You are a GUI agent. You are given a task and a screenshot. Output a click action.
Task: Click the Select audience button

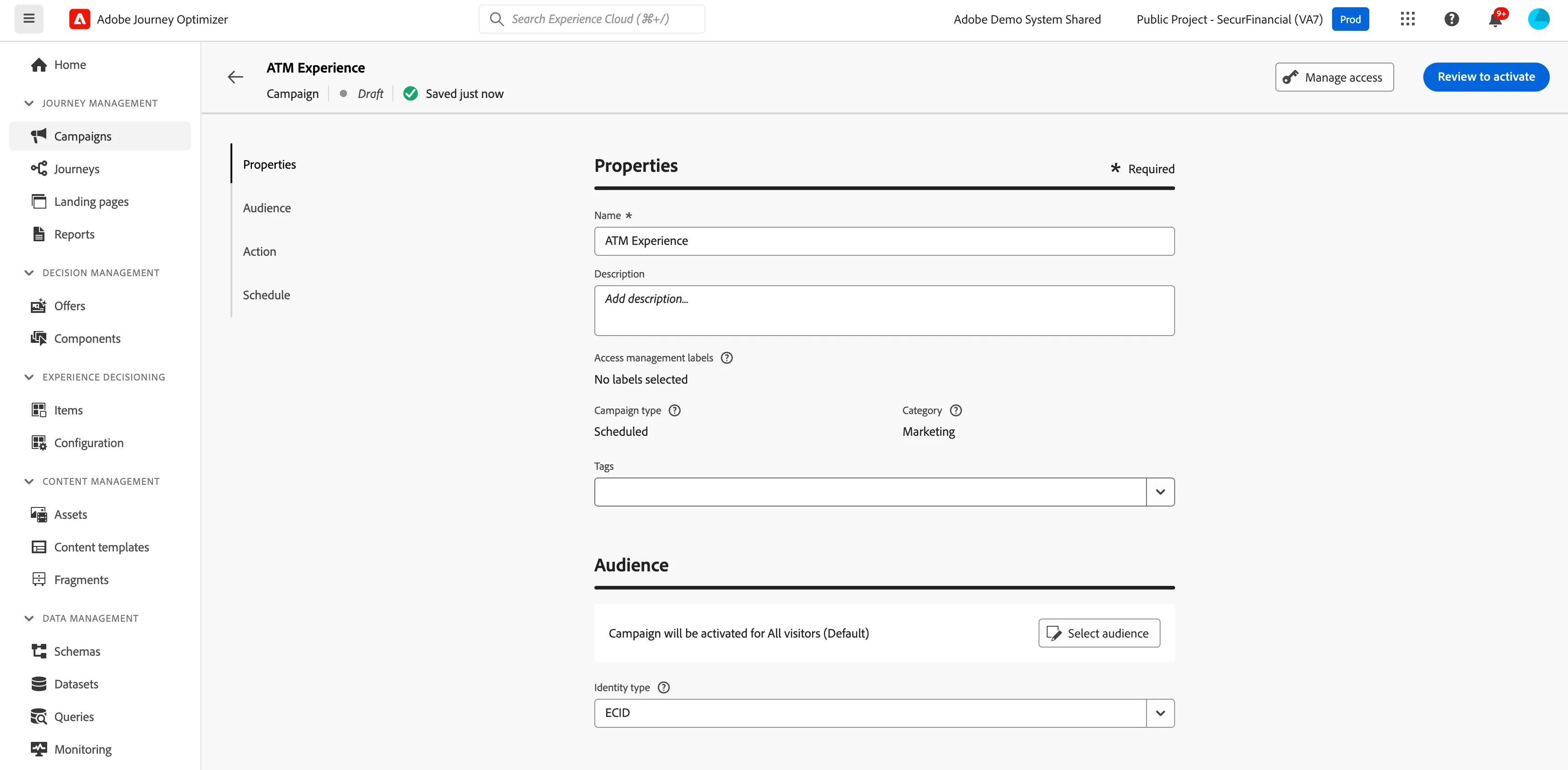pyautogui.click(x=1099, y=633)
